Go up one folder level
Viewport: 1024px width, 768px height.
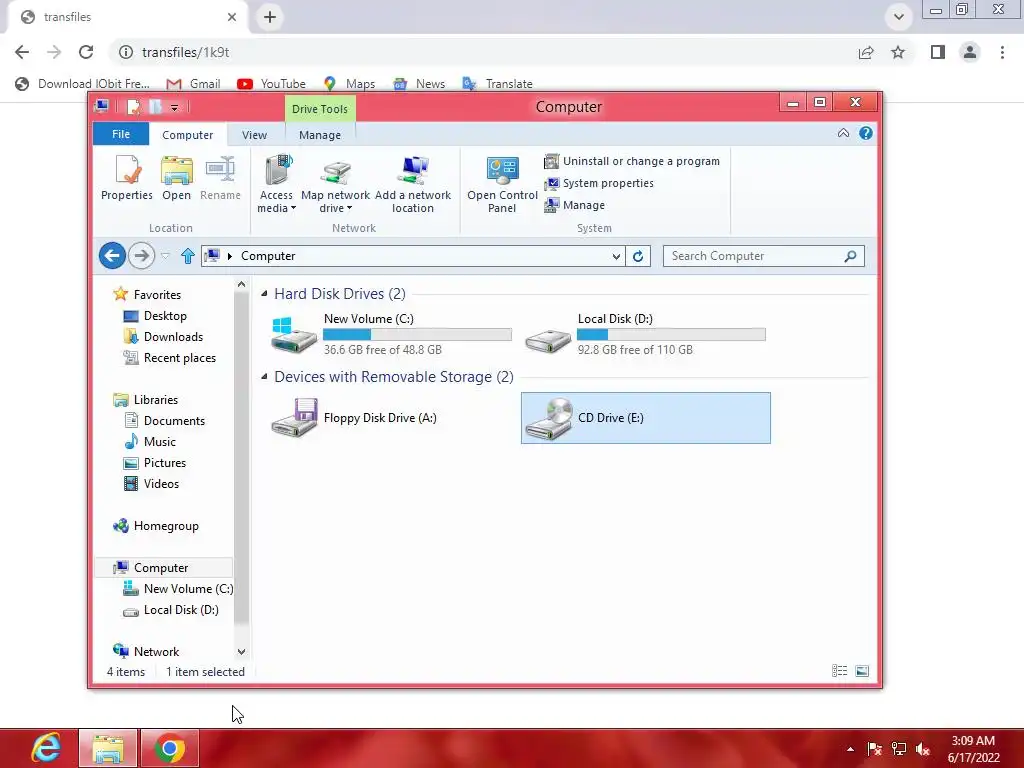click(x=187, y=256)
